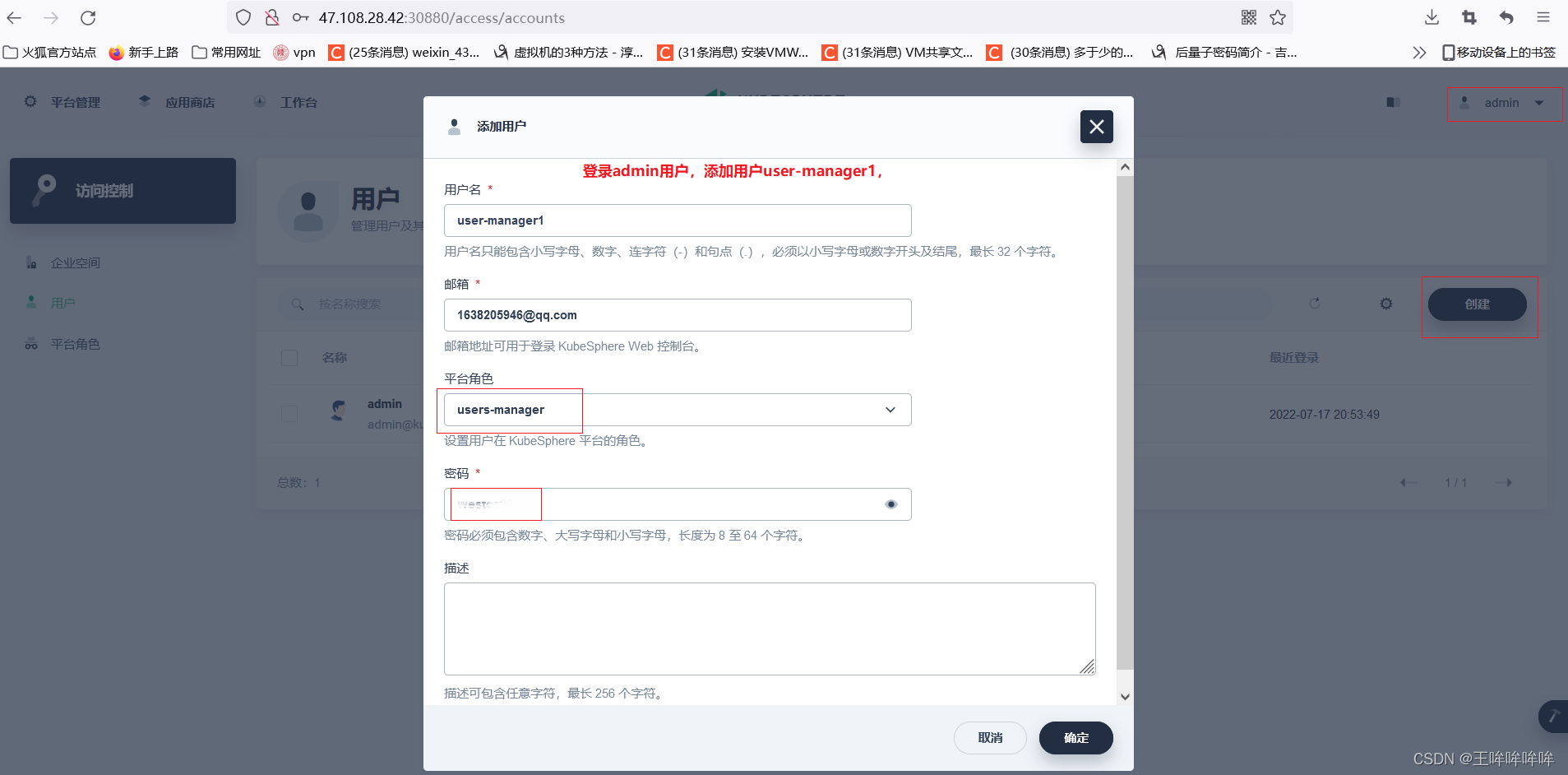Select 企业空间 in sidebar
The width and height of the screenshot is (1568, 775).
click(x=63, y=263)
